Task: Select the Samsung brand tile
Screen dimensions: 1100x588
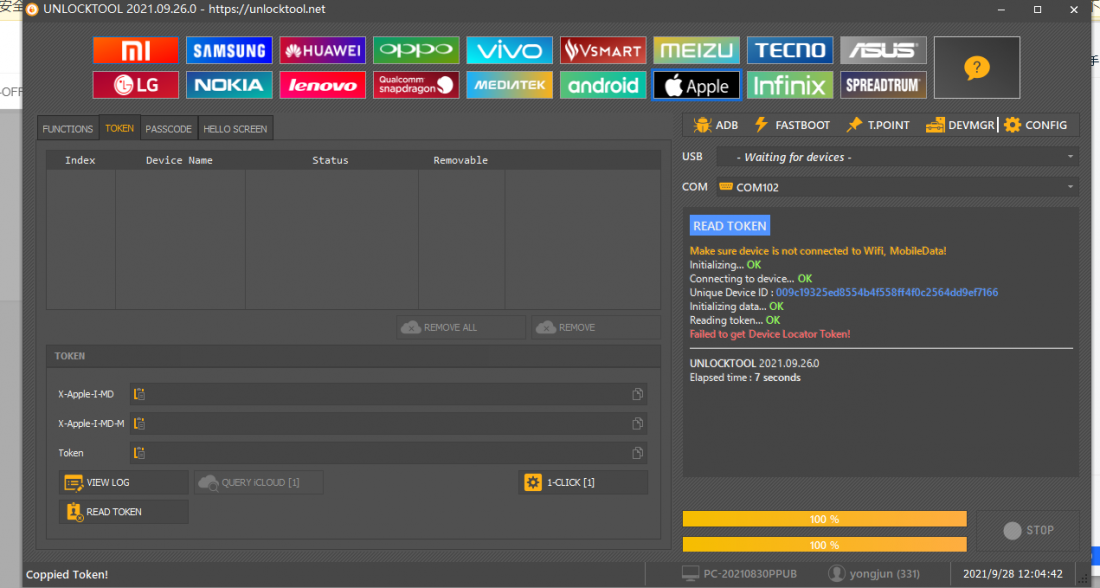Action: [x=229, y=51]
